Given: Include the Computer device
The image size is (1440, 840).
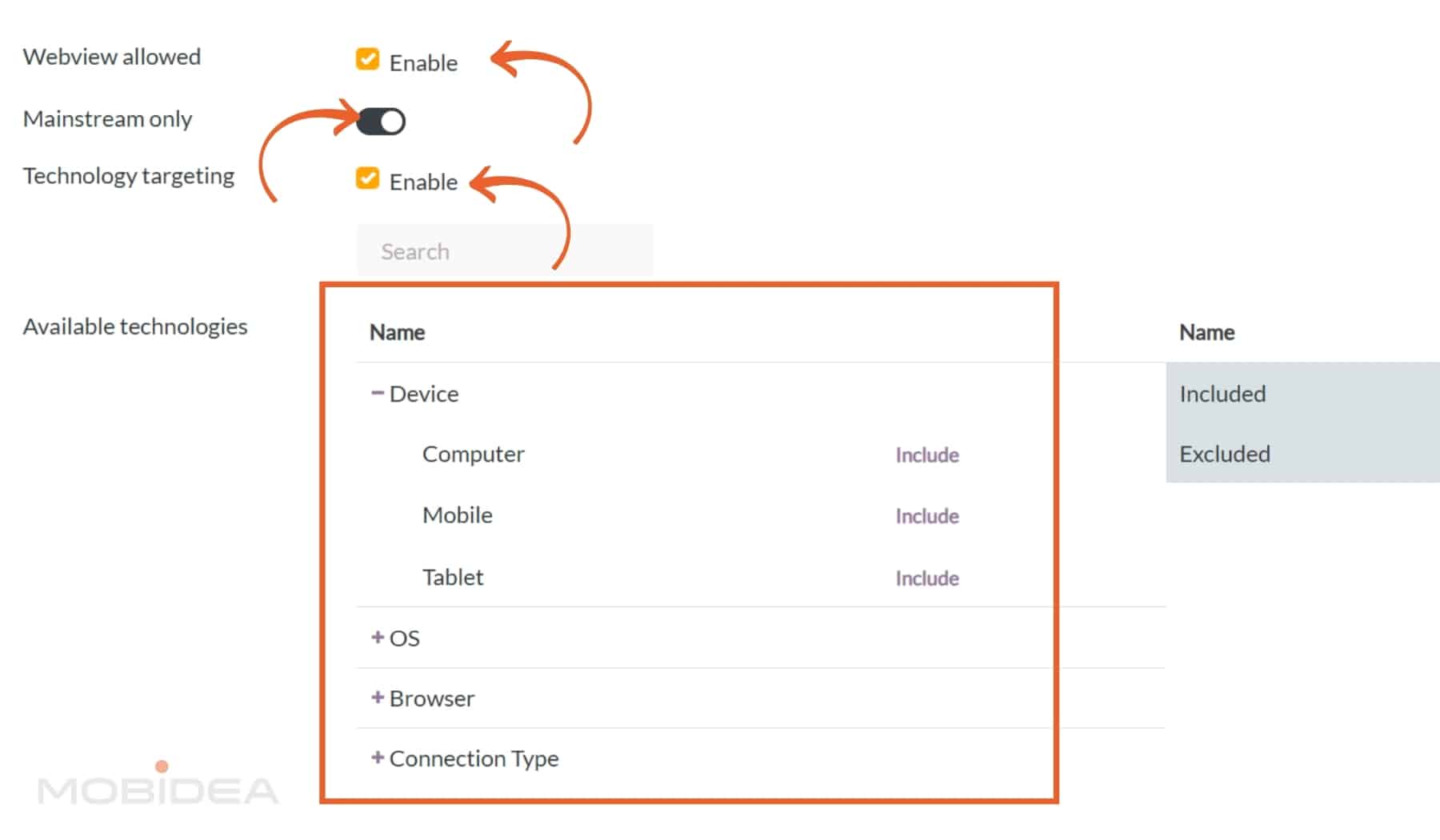Looking at the screenshot, I should [926, 455].
